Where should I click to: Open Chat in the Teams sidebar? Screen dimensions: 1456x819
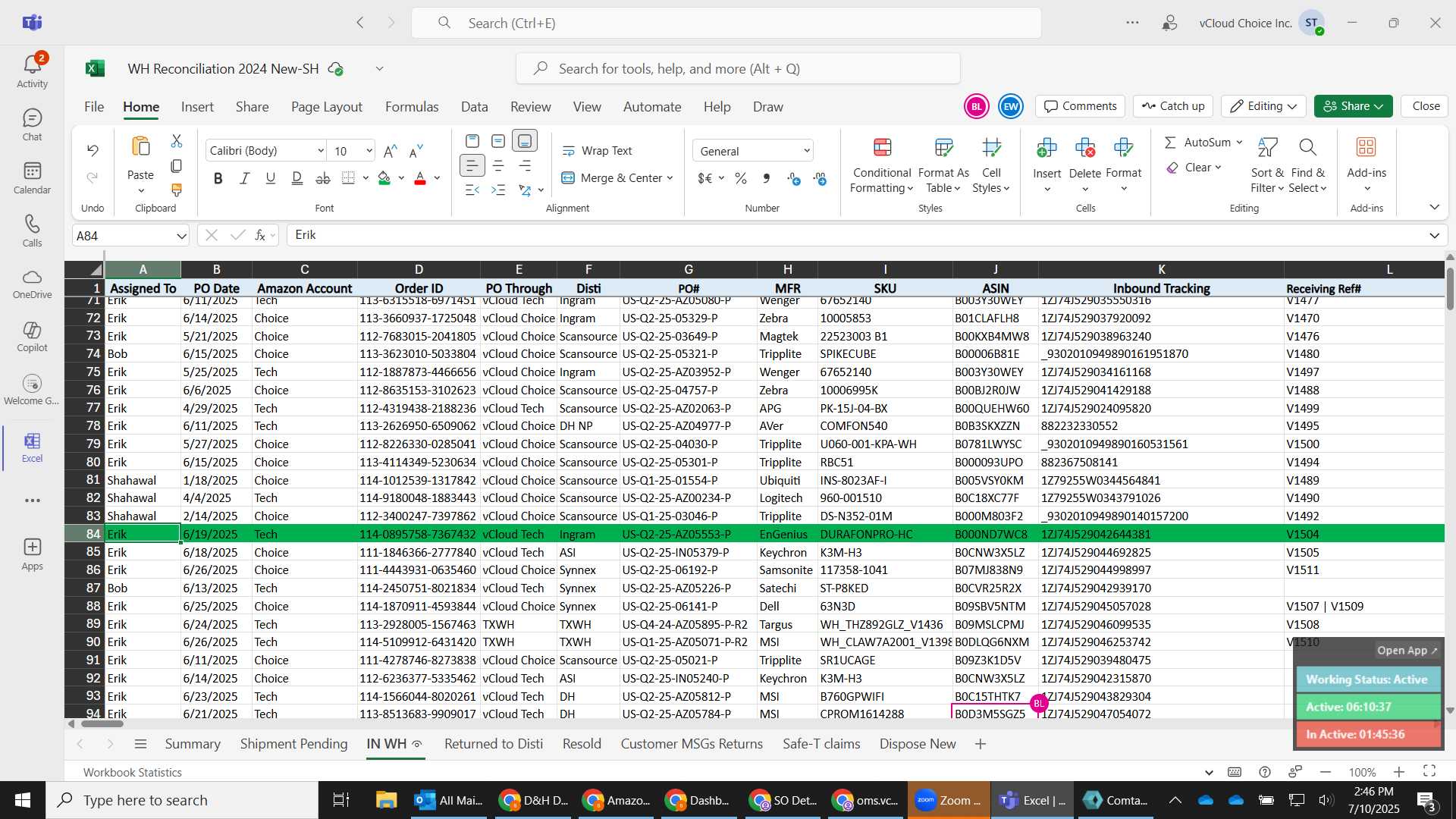click(32, 125)
